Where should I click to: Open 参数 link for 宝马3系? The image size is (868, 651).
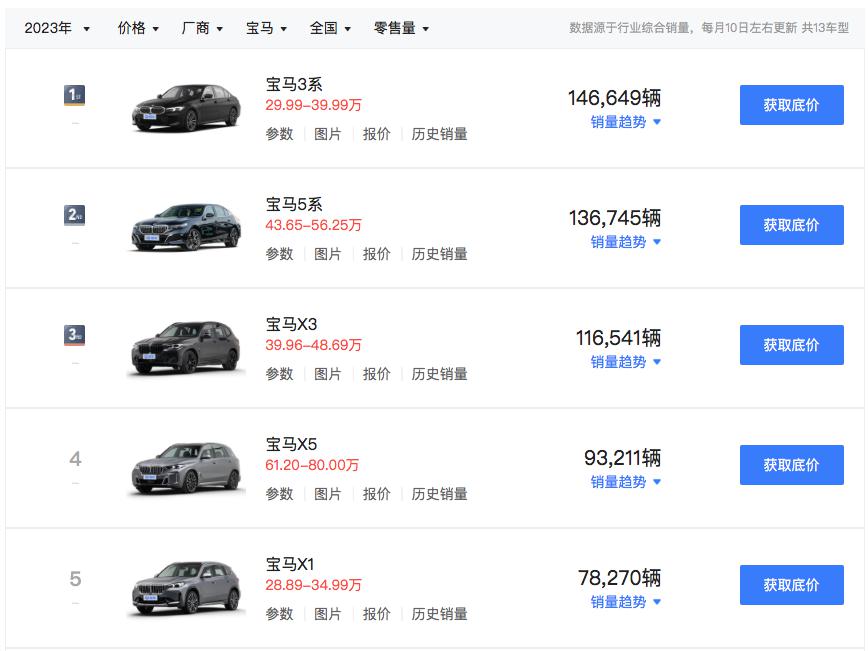(x=279, y=134)
